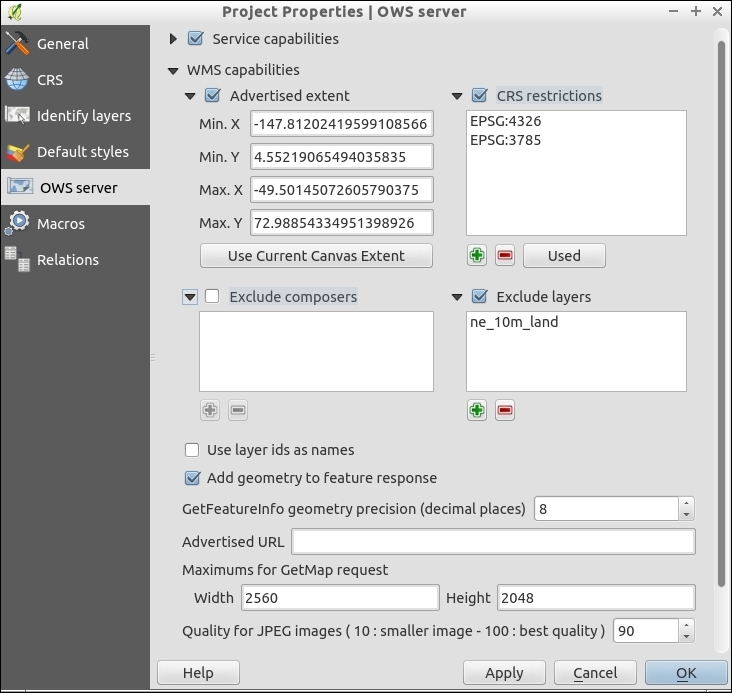Collapse the WMS capabilities section
The image size is (732, 693).
(173, 71)
